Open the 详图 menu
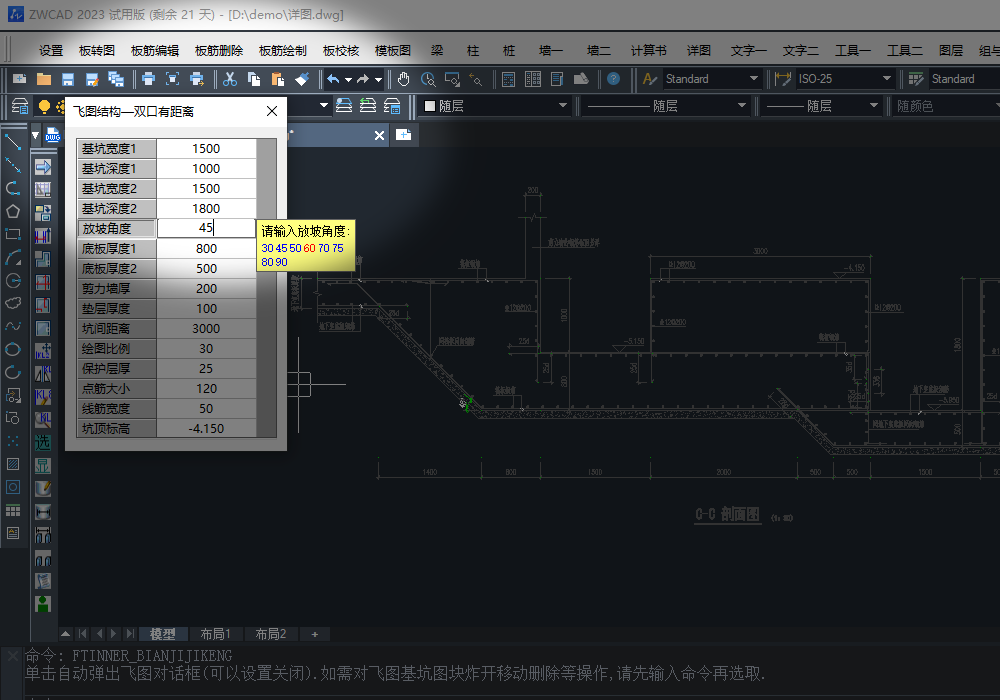 point(699,50)
